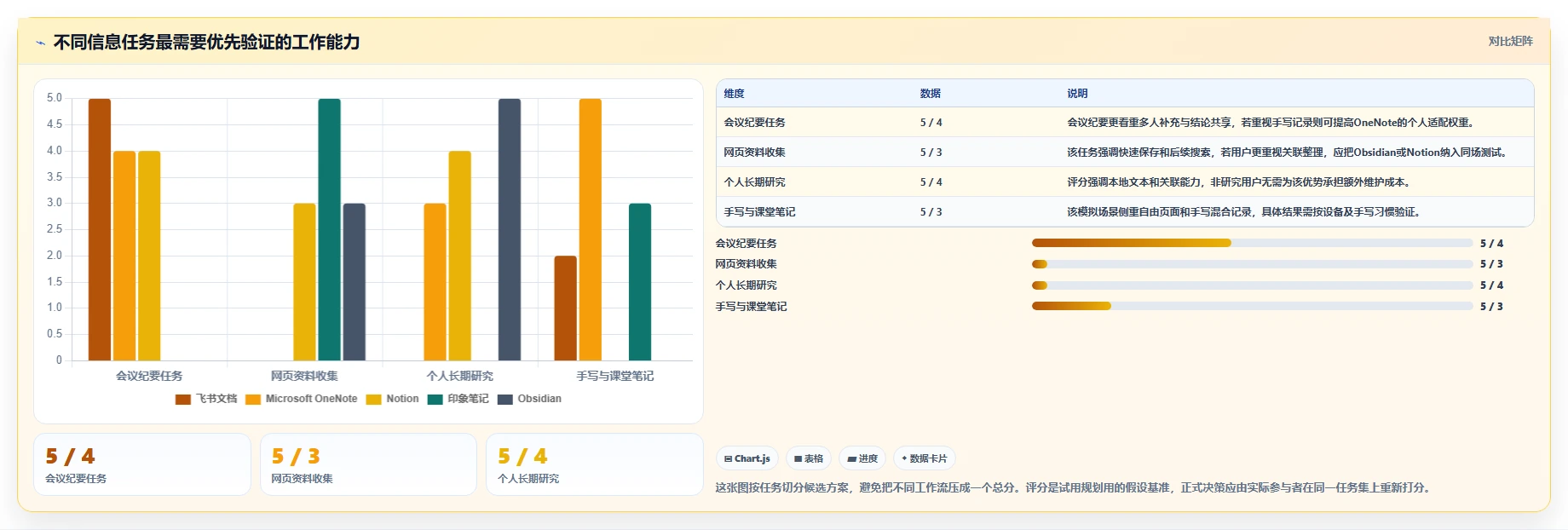The width and height of the screenshot is (1568, 530).
Task: Click progress label 手写与课堂笔记 beside bar
Action: coord(752,307)
